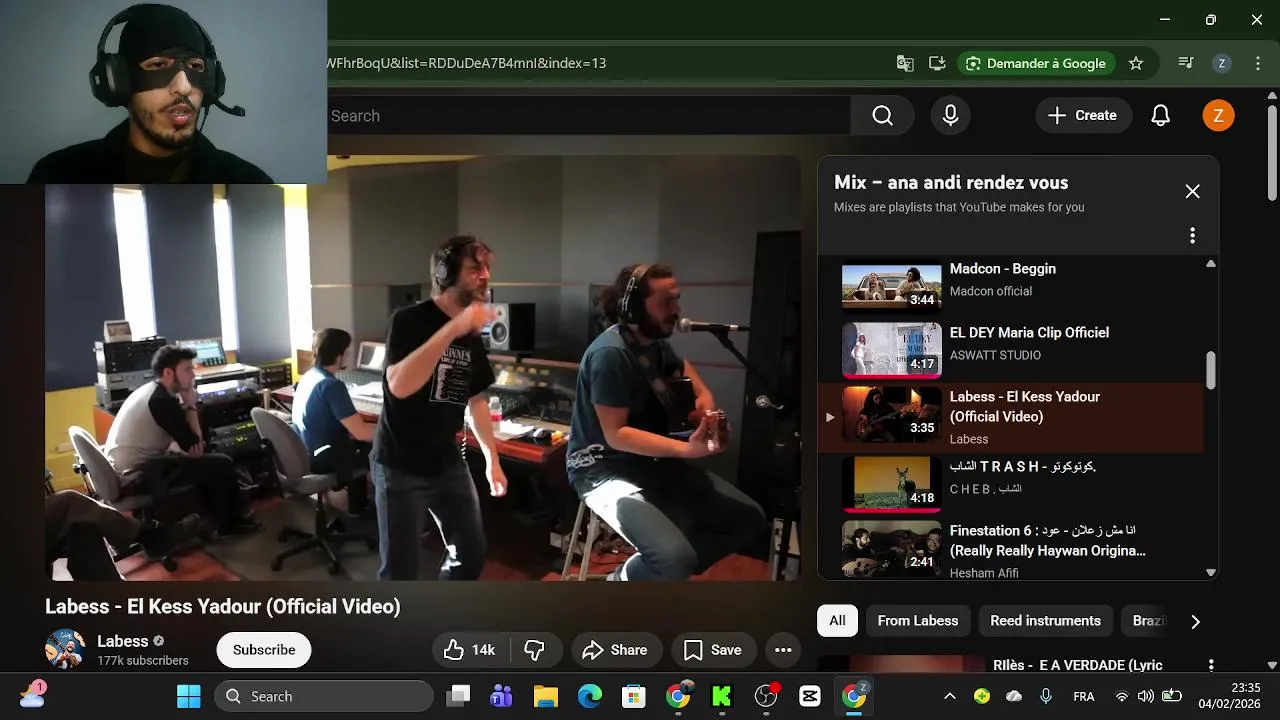Open Task View on the taskbar
The height and width of the screenshot is (720, 1280).
tap(458, 696)
